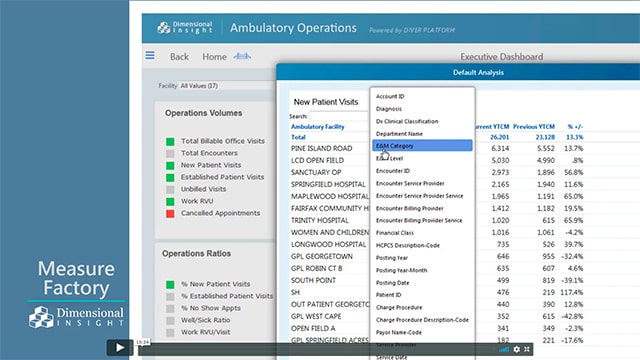Sort by Previous YTCM column header
The image size is (640, 360).
coord(534,127)
